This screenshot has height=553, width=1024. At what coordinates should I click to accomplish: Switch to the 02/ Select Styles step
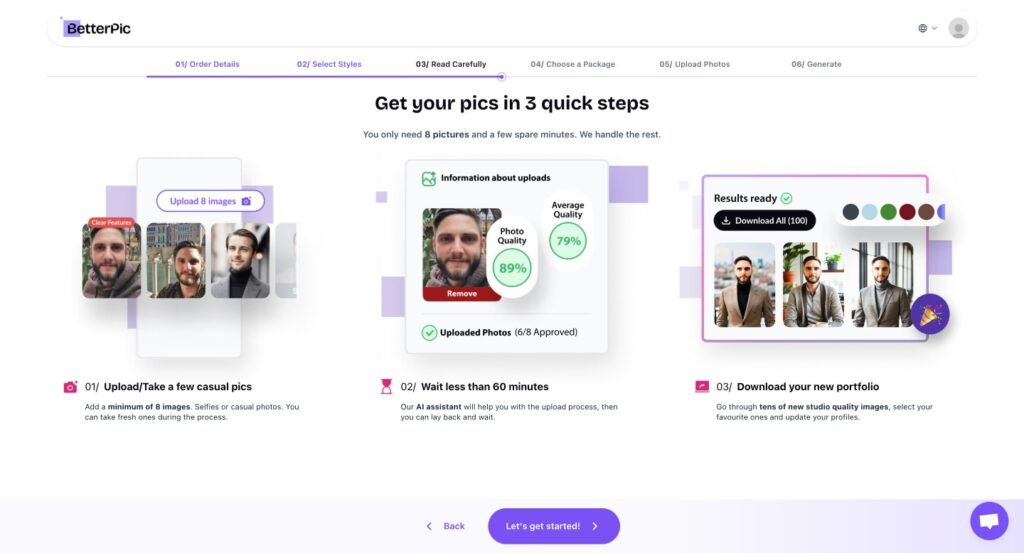[x=329, y=64]
